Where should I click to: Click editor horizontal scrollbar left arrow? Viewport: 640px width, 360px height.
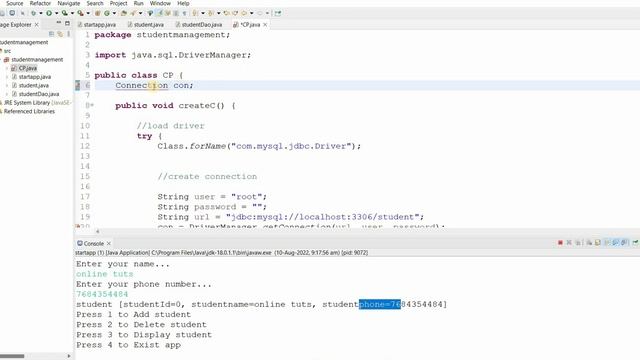point(98,231)
